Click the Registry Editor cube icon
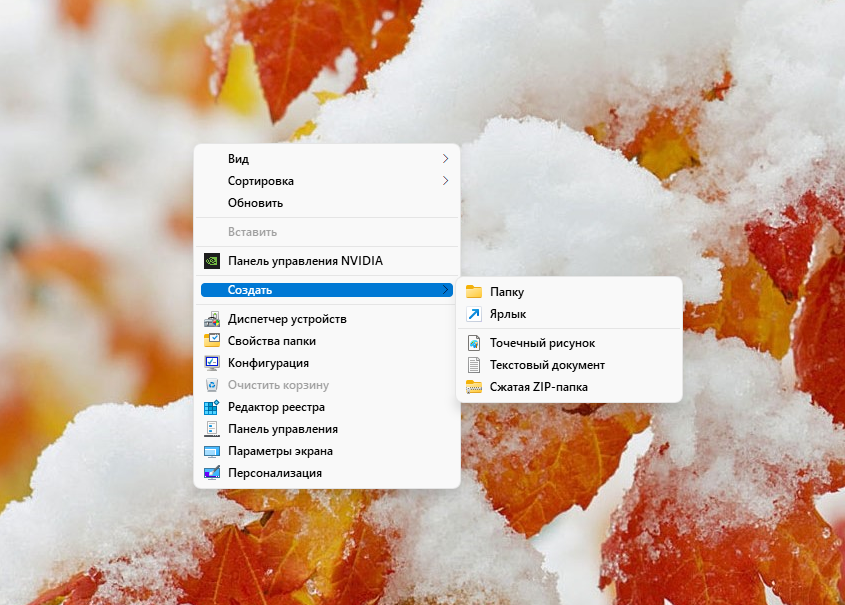This screenshot has width=845, height=605. (212, 407)
